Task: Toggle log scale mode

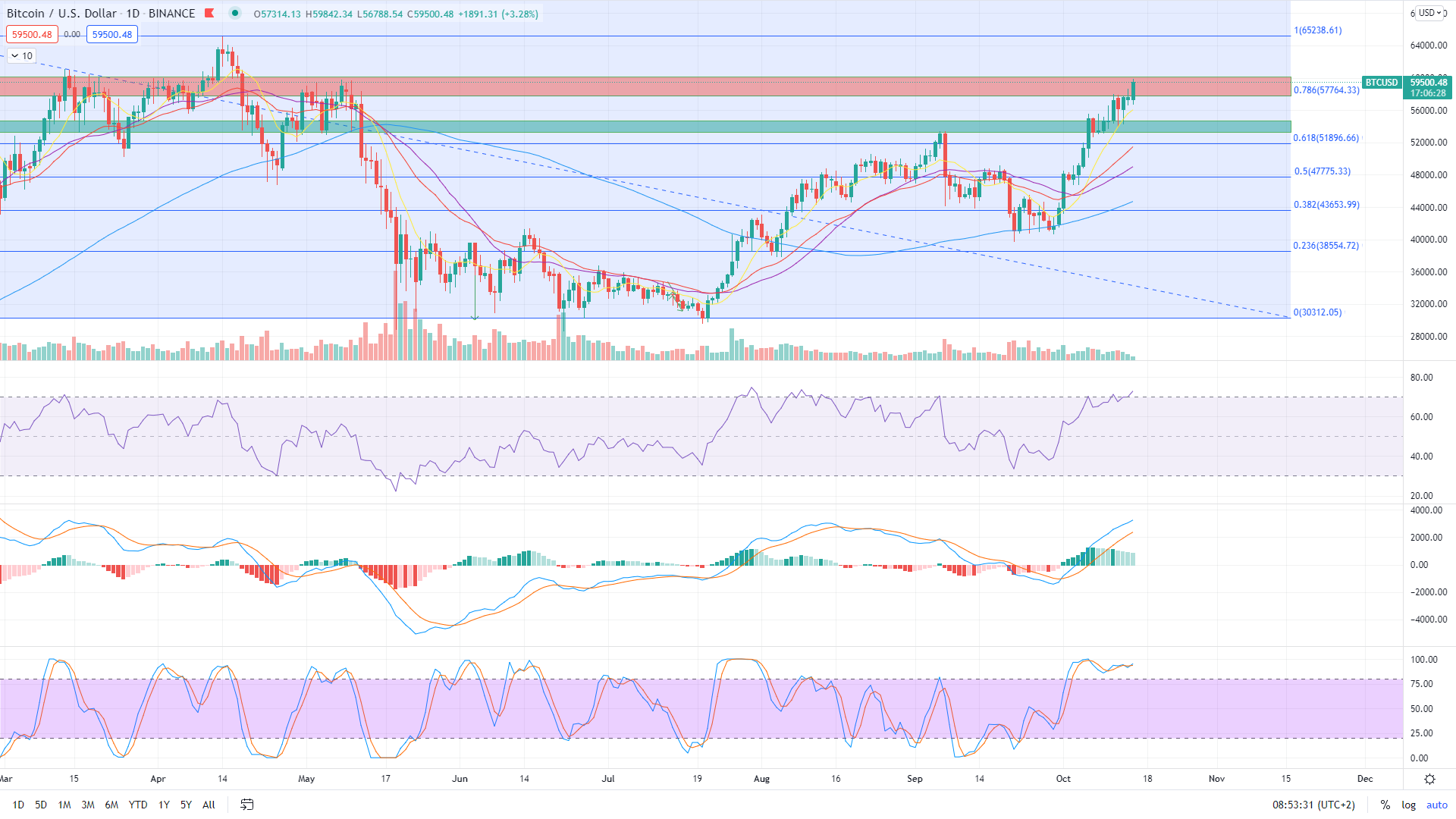Action: tap(1408, 805)
